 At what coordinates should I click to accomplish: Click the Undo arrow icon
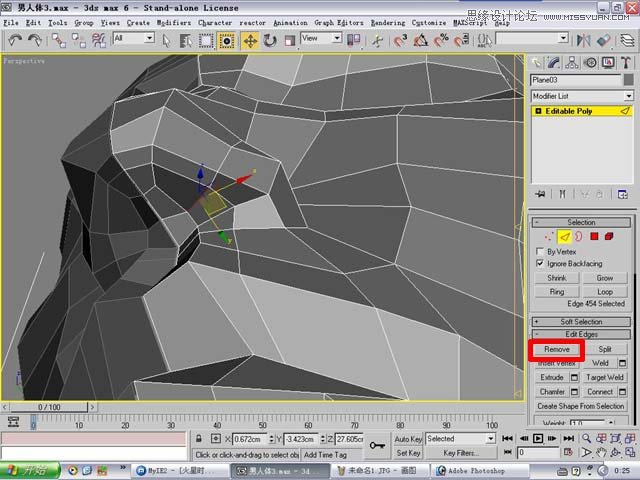tap(15, 40)
